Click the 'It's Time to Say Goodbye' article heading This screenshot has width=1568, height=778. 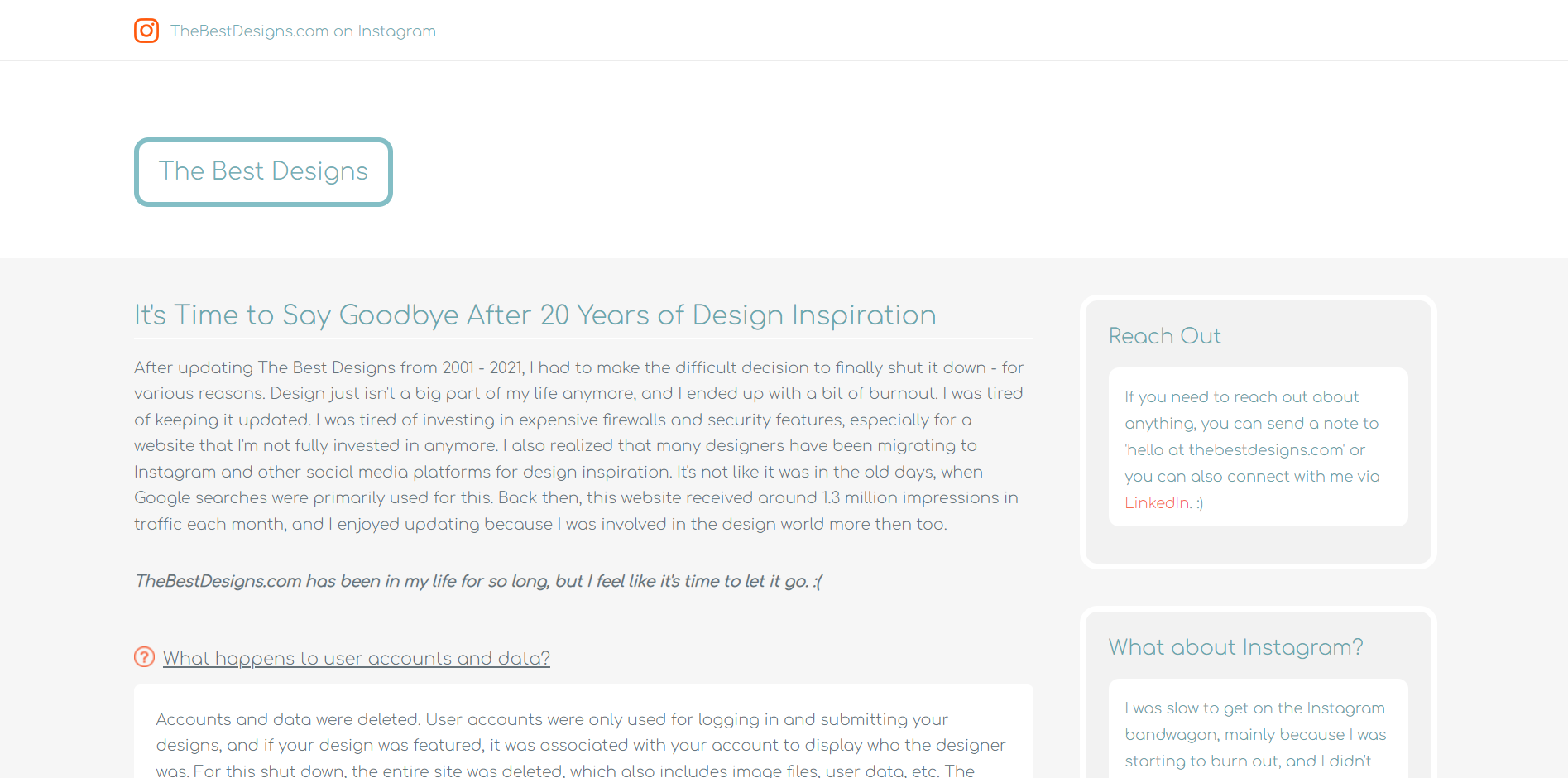click(535, 315)
